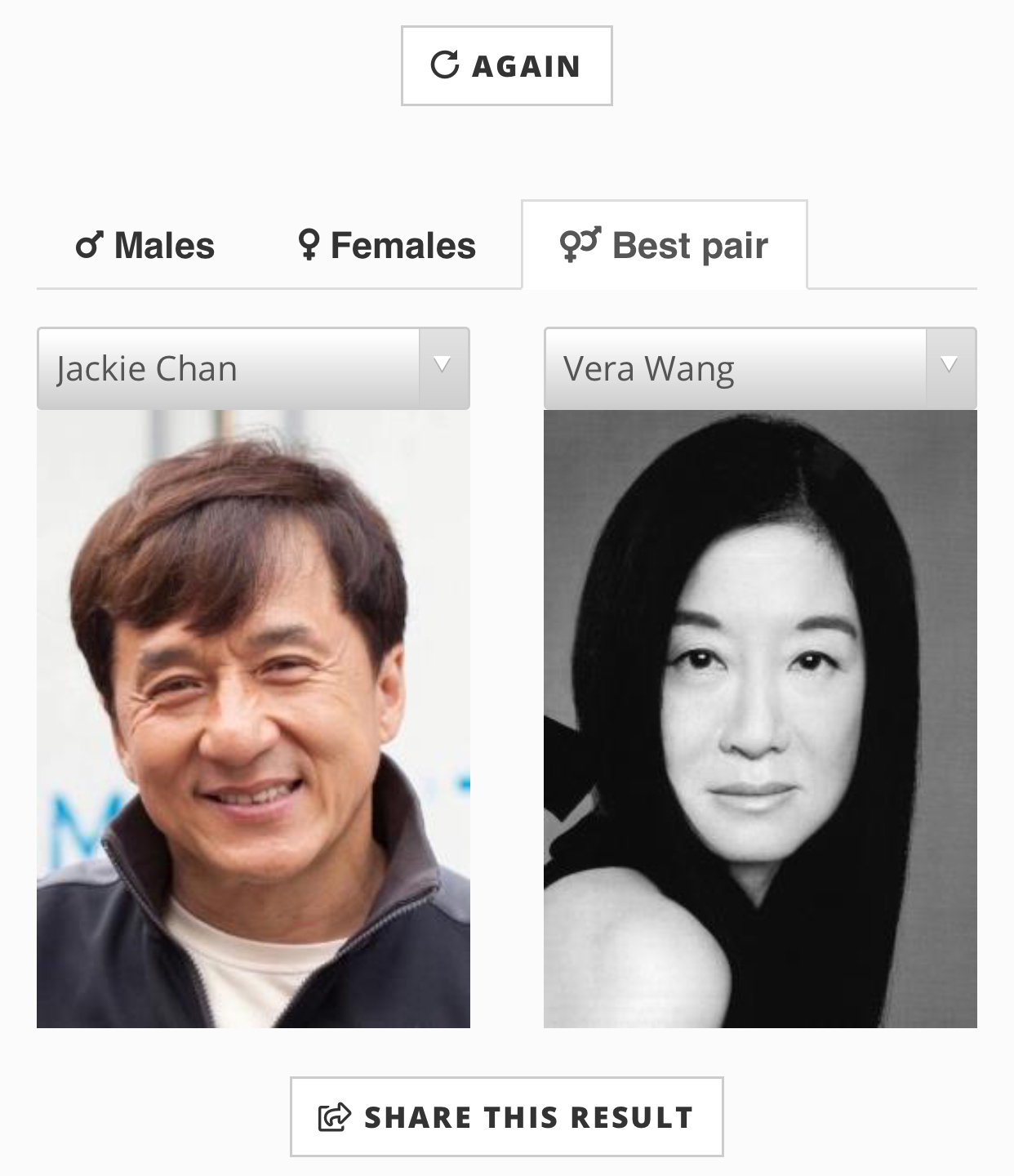Click the Vera Wang name text
1014x1176 pixels.
tap(648, 369)
